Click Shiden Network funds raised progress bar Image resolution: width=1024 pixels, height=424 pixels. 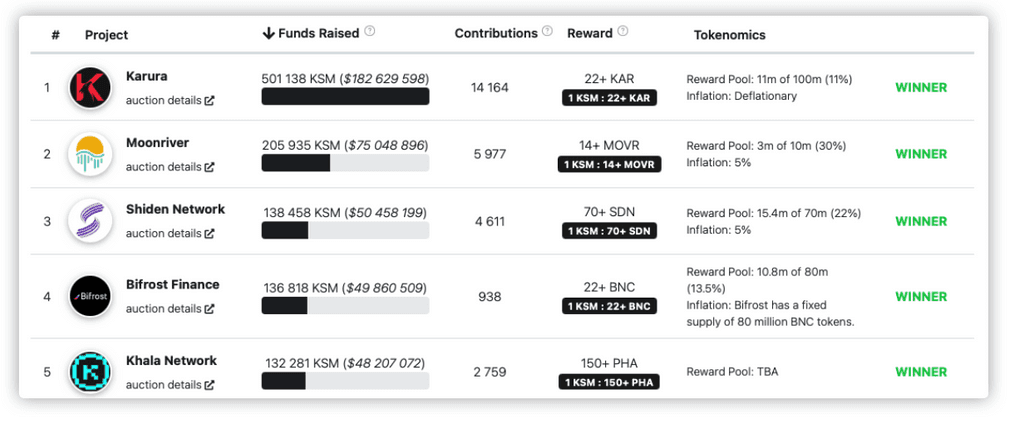(x=345, y=230)
